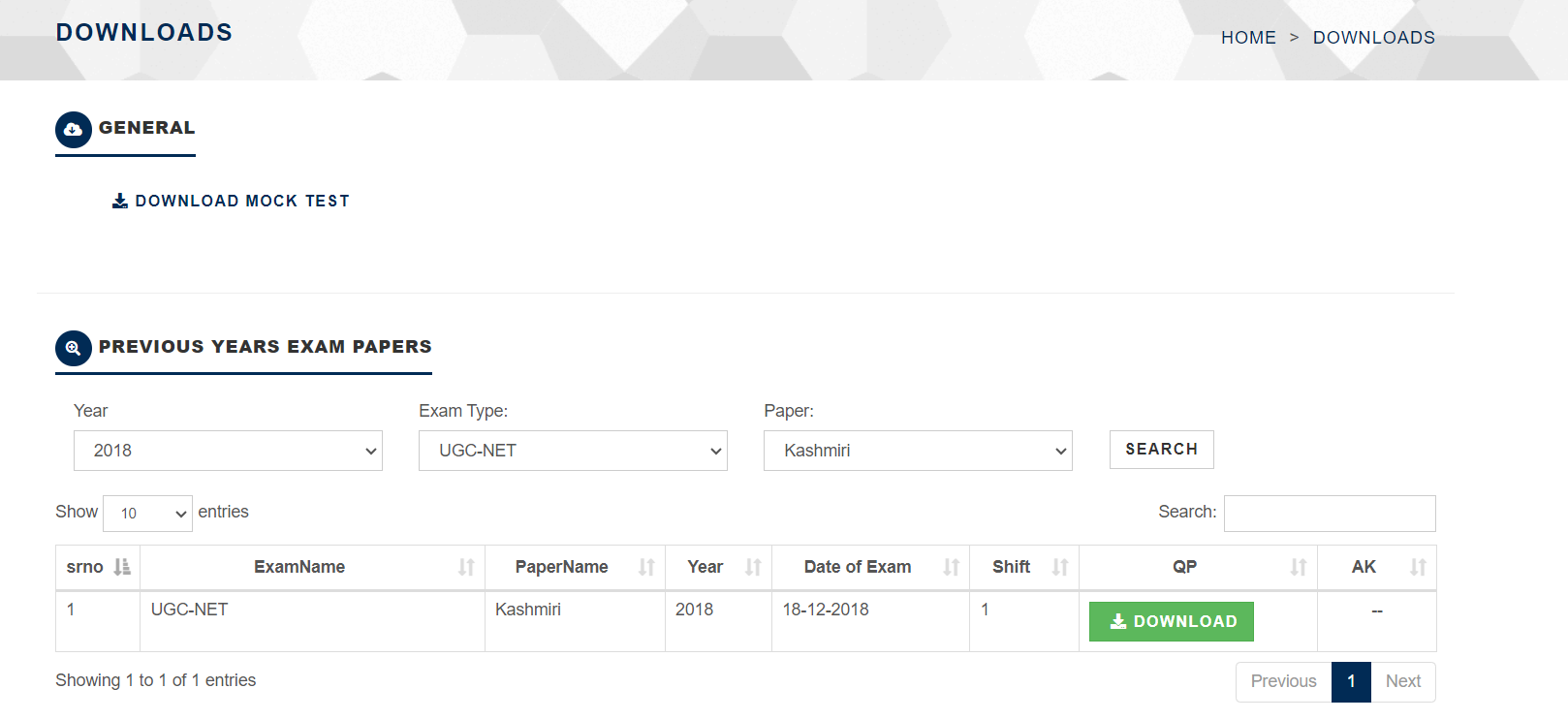Image resolution: width=1568 pixels, height=720 pixels.
Task: Open the Year dropdown showing 2018
Action: (x=228, y=451)
